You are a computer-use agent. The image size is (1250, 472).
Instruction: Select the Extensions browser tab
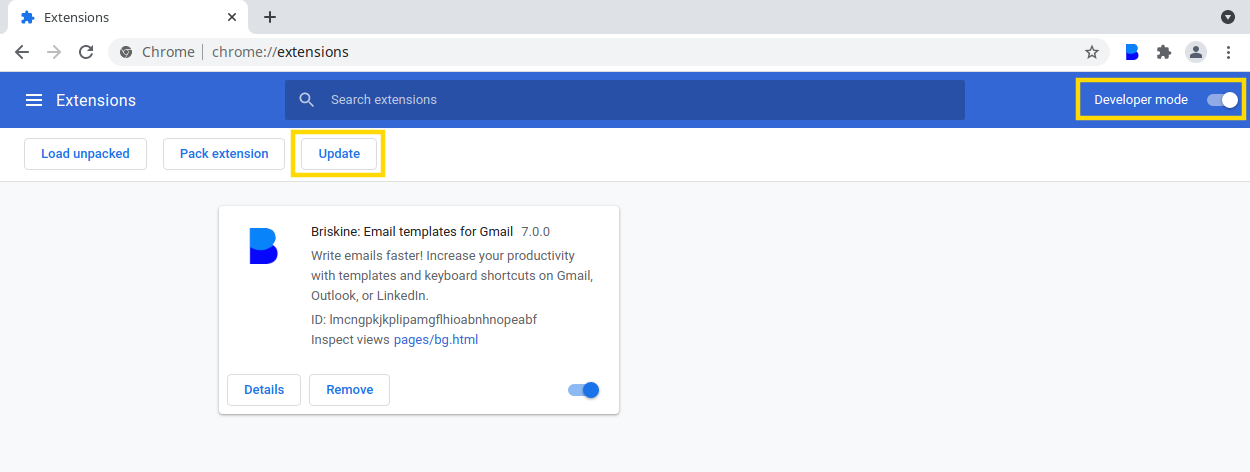[130, 17]
